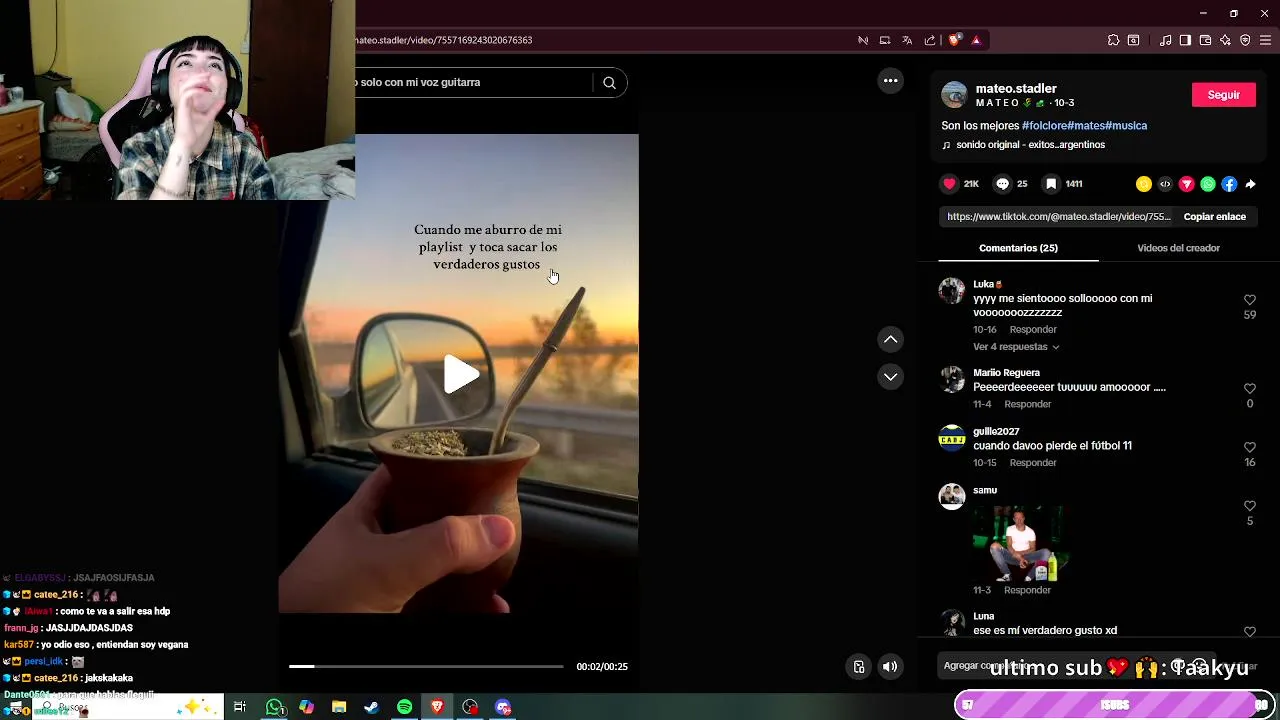
Task: Reply to Luka's comment via Responder
Action: pos(1033,330)
